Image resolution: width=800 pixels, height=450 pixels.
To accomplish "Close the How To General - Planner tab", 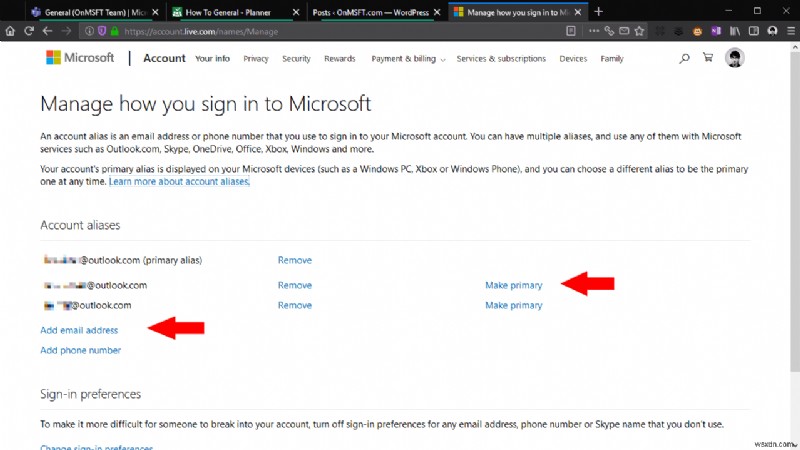I will pos(296,12).
